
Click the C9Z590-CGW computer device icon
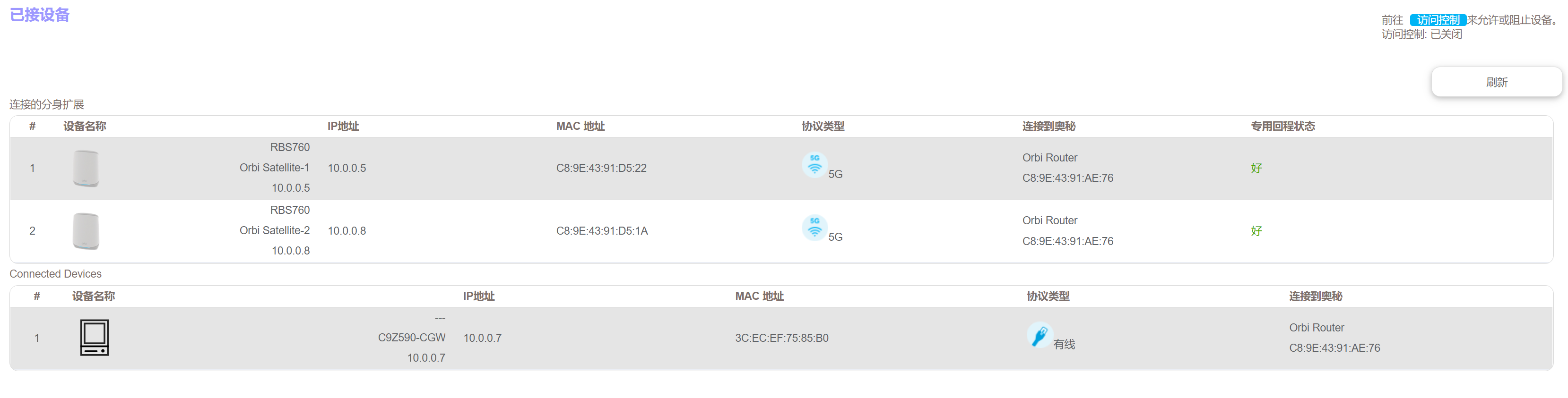(x=95, y=337)
